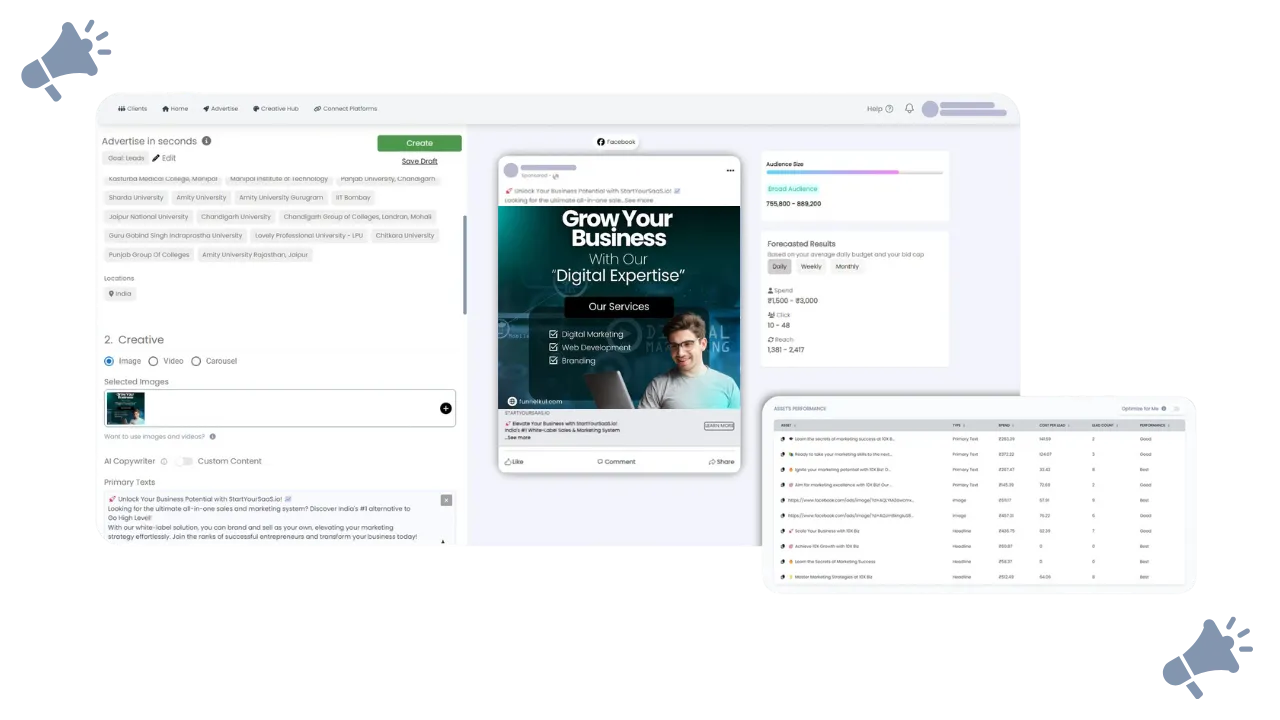Image resolution: width=1280 pixels, height=720 pixels.
Task: Add an image using the plus icon
Action: point(445,408)
